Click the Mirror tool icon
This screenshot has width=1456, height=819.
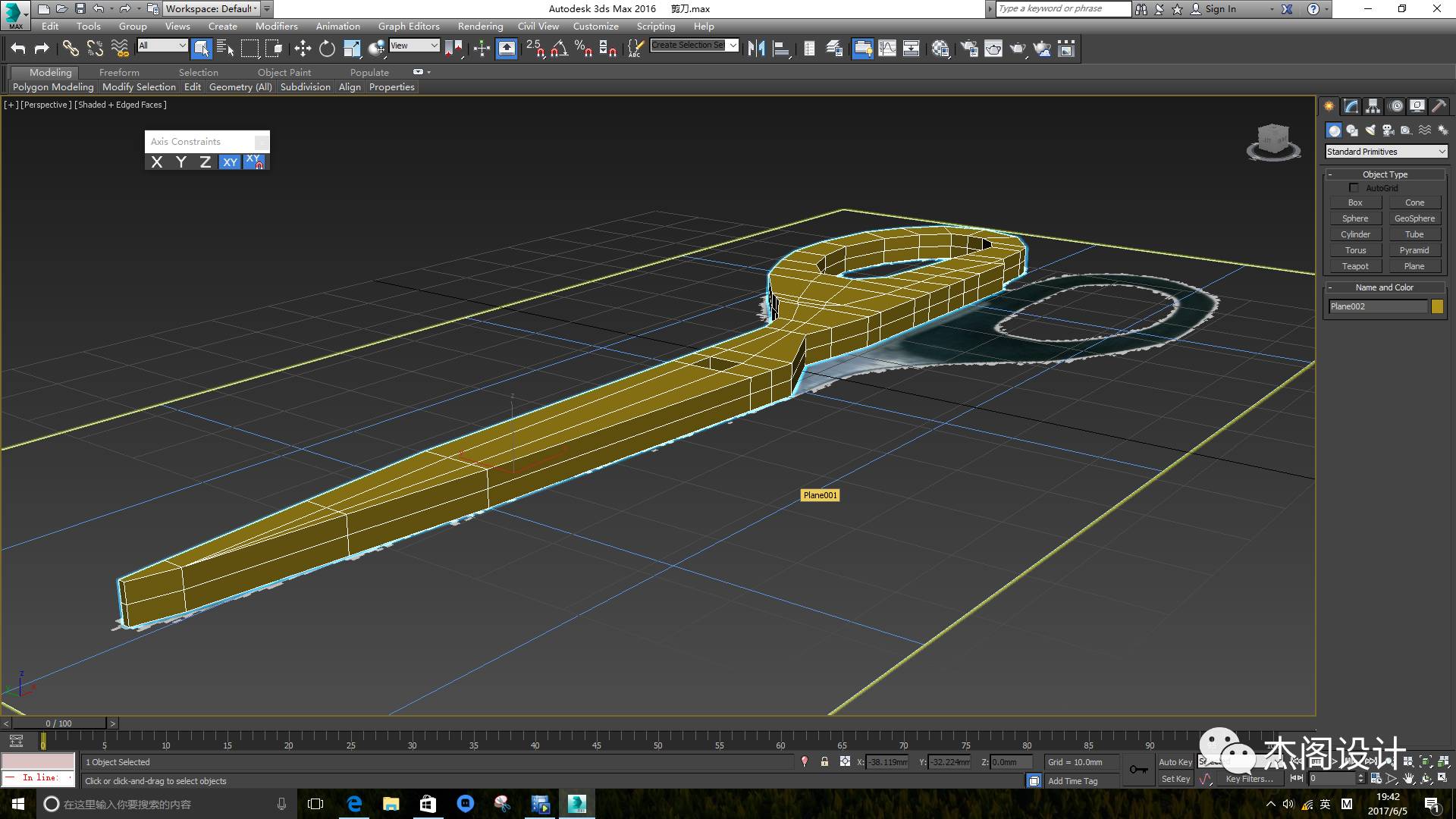coord(756,49)
